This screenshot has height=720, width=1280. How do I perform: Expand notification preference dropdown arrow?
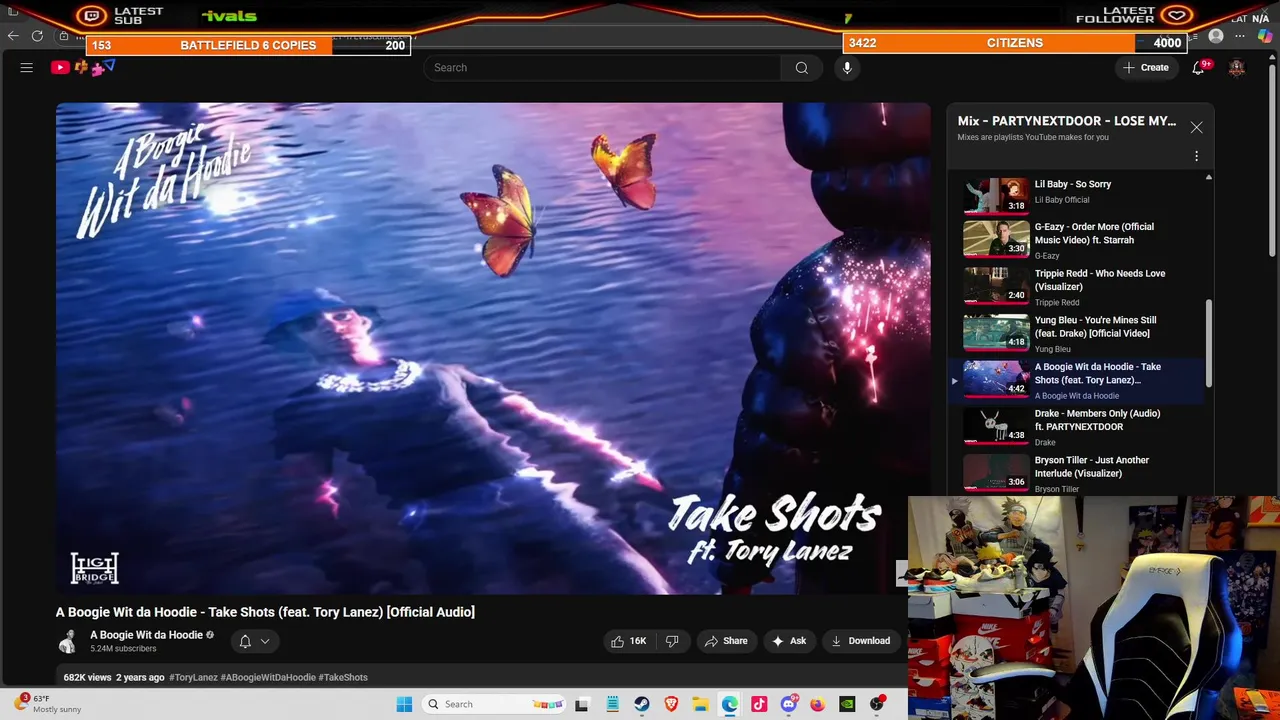tap(265, 641)
